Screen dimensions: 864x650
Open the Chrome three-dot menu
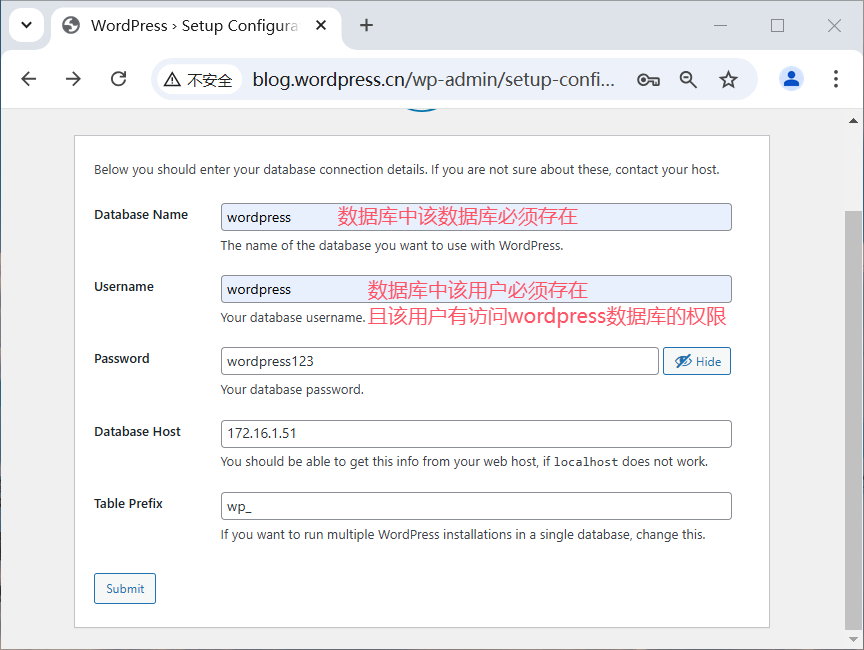pyautogui.click(x=836, y=79)
